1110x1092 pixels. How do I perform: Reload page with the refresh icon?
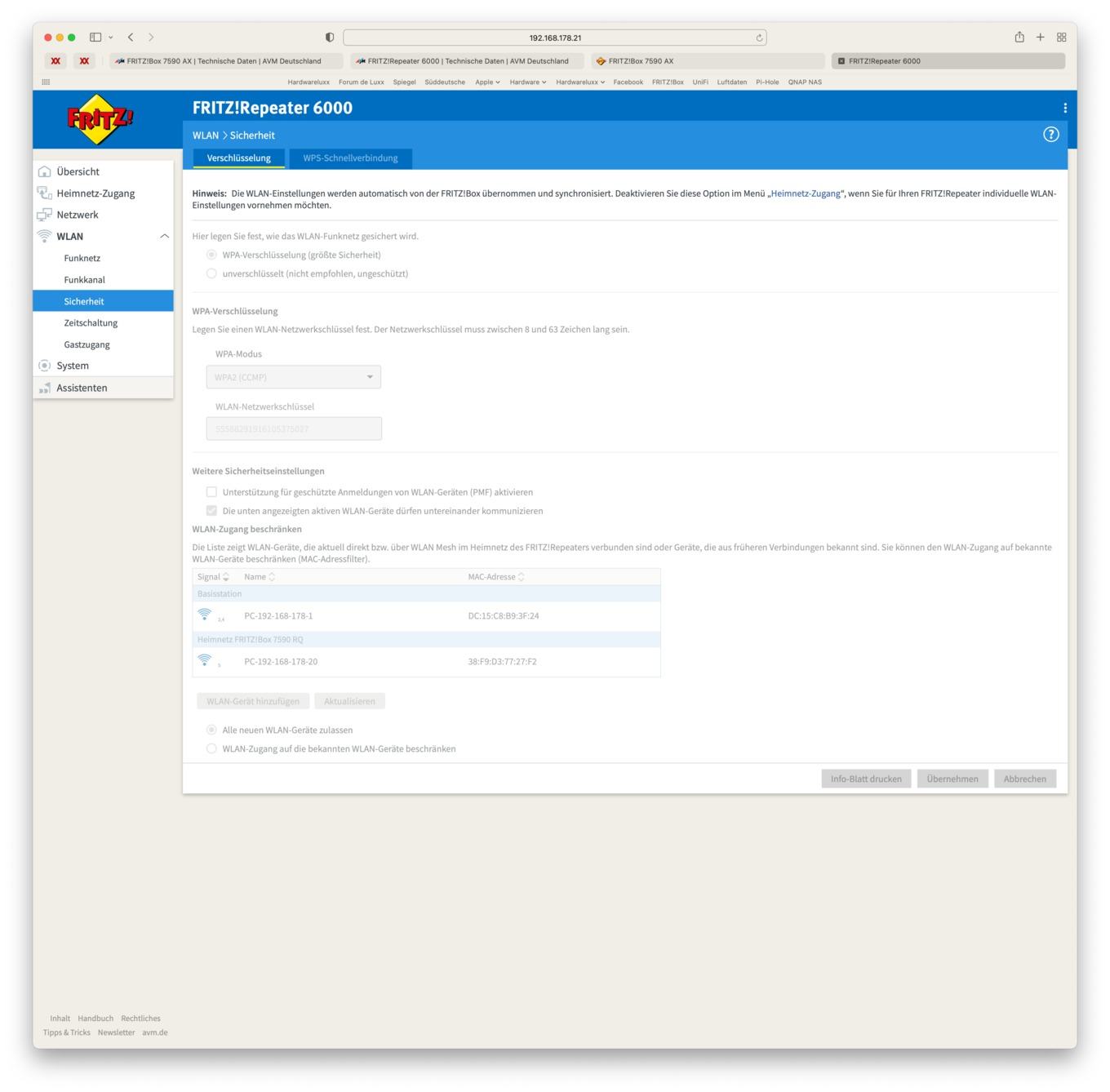[x=759, y=38]
